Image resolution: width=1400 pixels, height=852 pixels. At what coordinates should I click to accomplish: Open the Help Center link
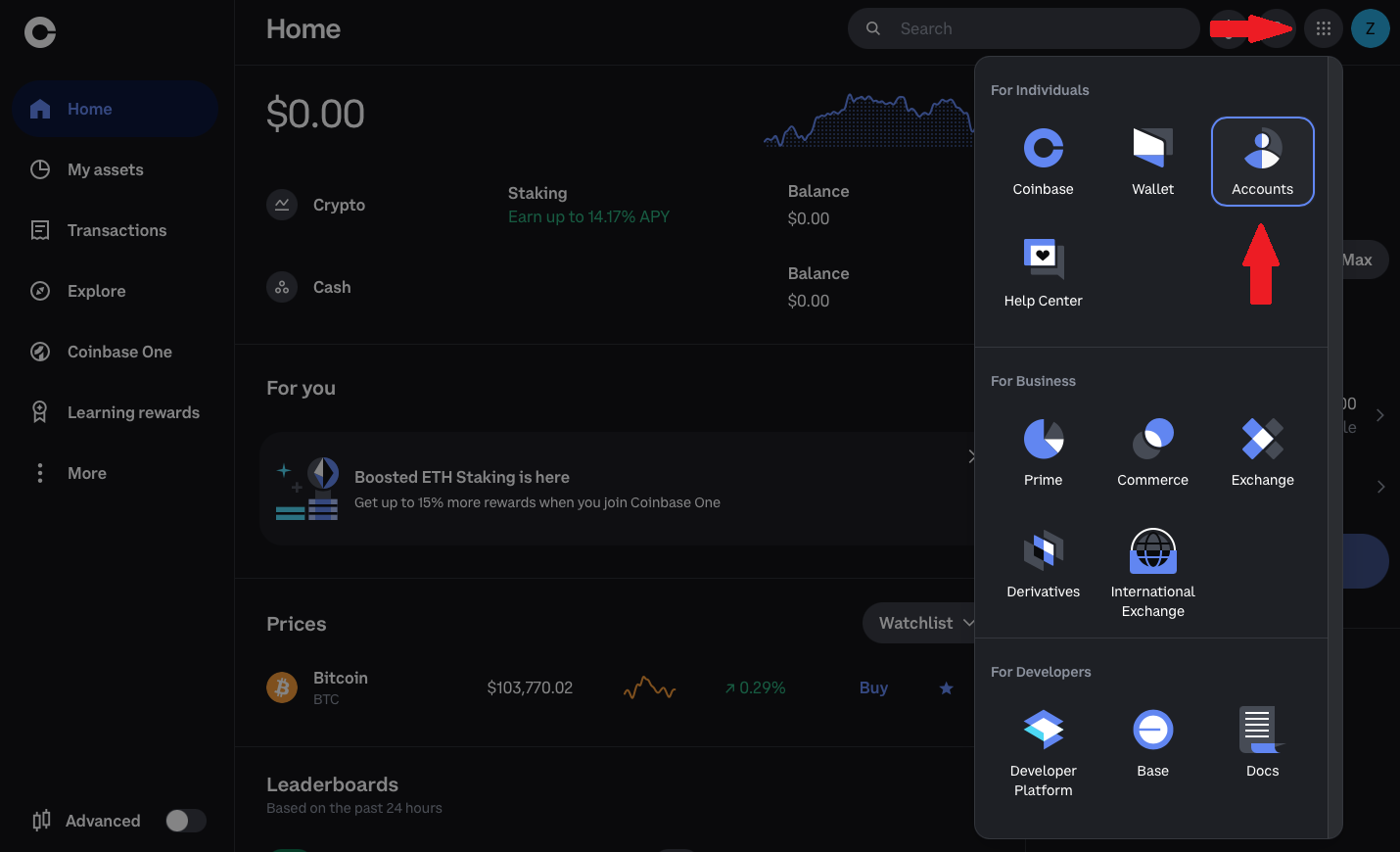click(x=1043, y=273)
